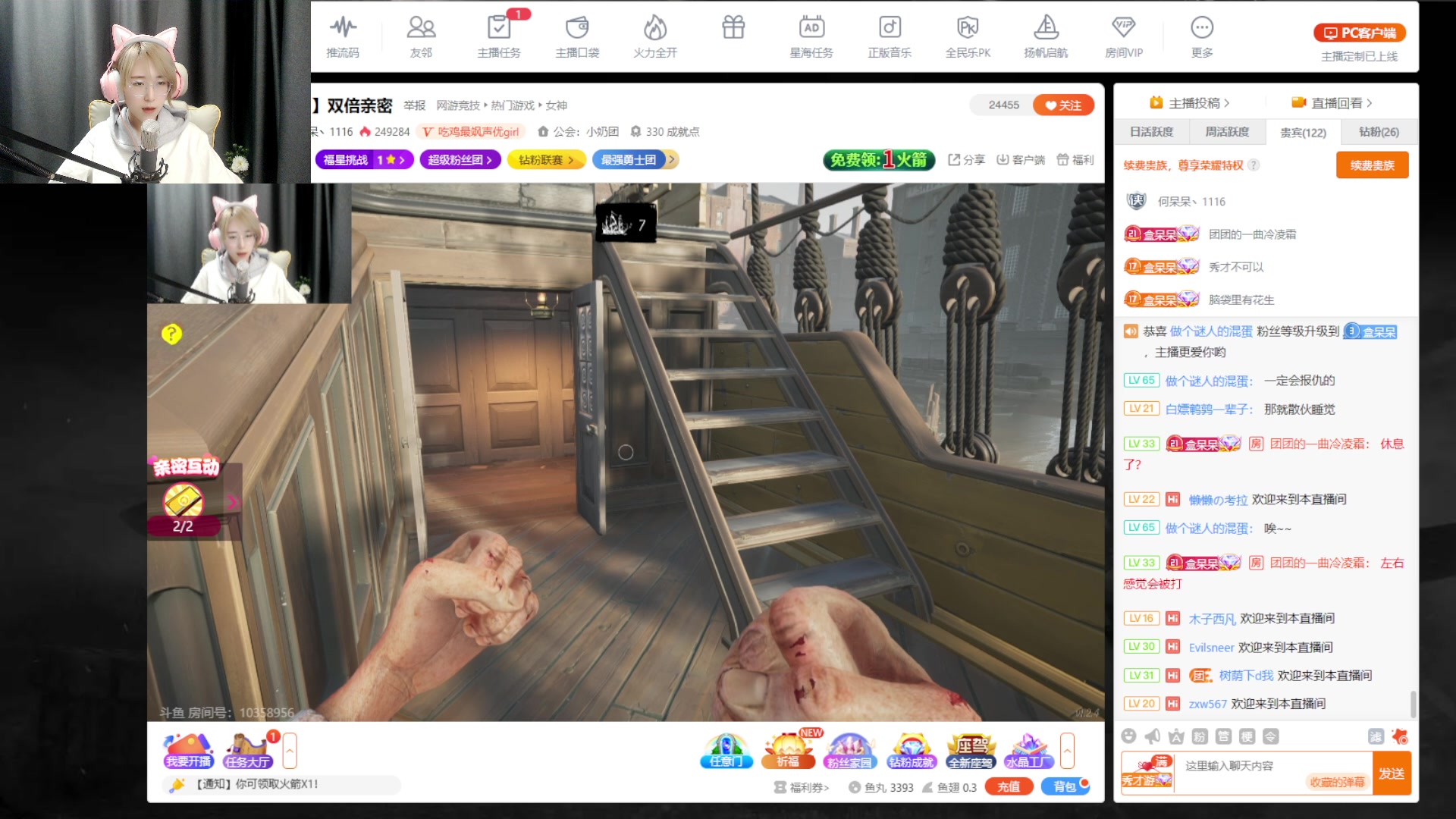Click the 客户端 client link
The width and height of the screenshot is (1456, 819).
pos(1020,160)
